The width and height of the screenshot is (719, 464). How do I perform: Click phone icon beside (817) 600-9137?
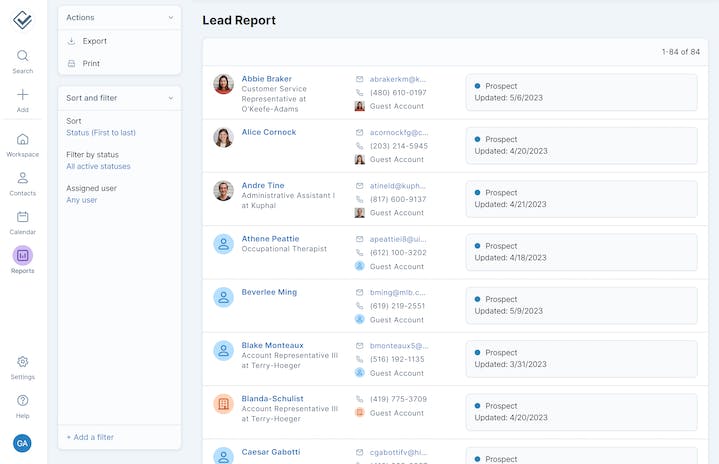pyautogui.click(x=360, y=199)
